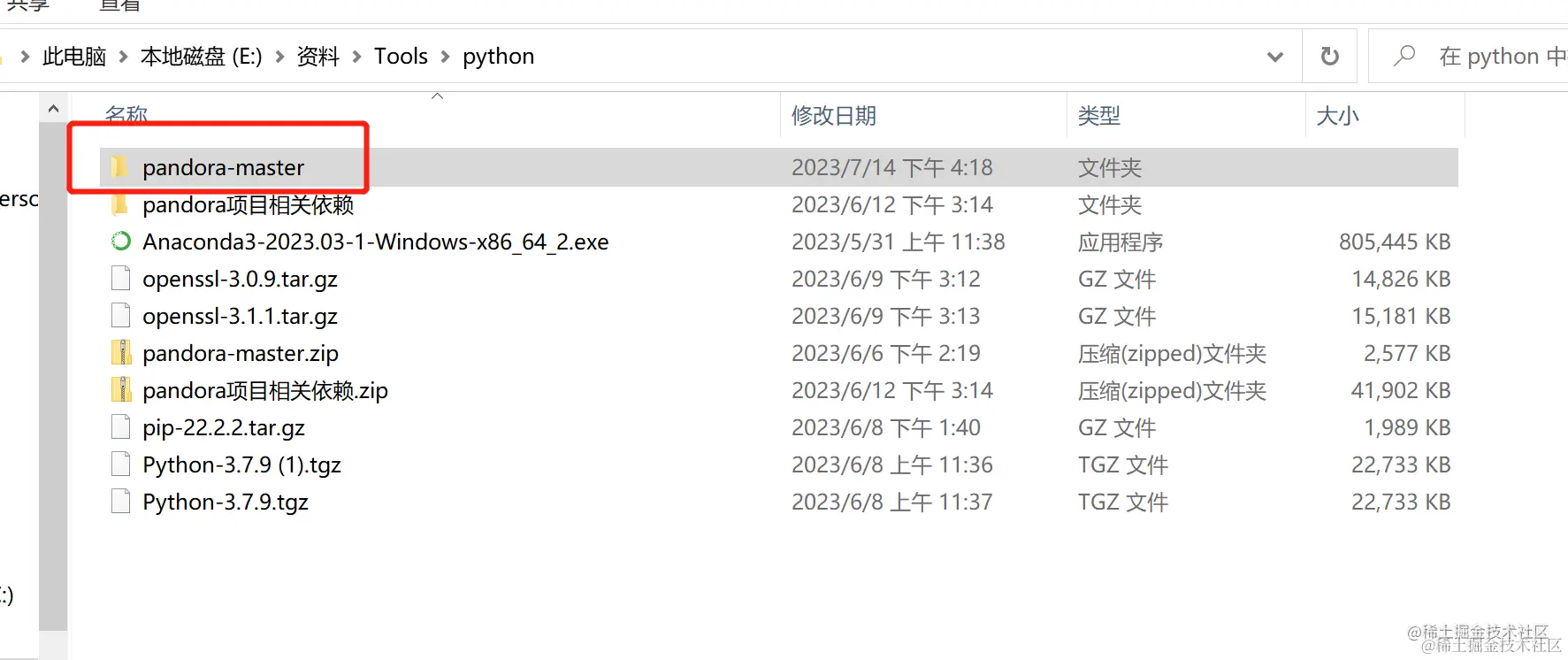The image size is (1568, 660).
Task: Expand the chevron before 此电脑
Action: point(25,57)
